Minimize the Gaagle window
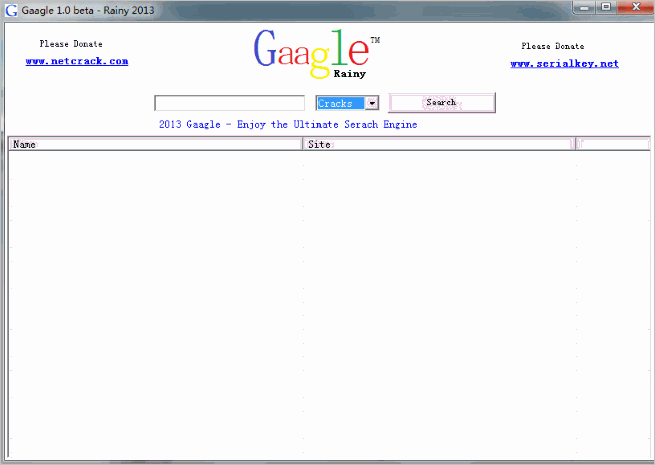 point(584,7)
